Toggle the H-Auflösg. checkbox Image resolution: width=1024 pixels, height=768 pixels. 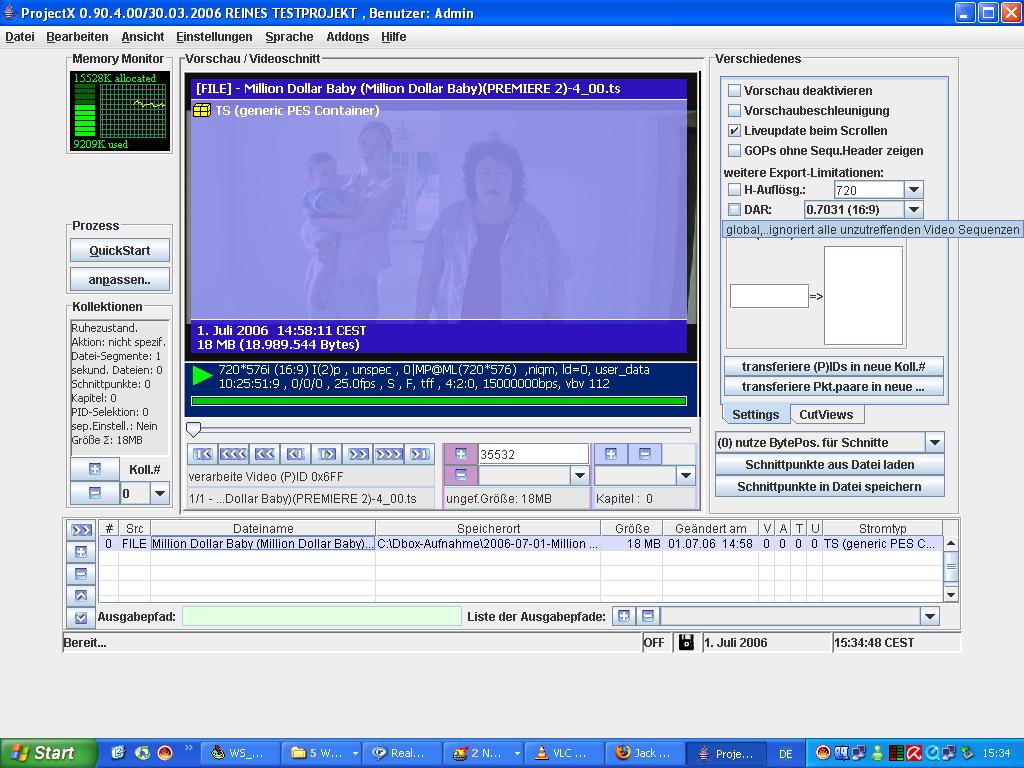click(735, 190)
